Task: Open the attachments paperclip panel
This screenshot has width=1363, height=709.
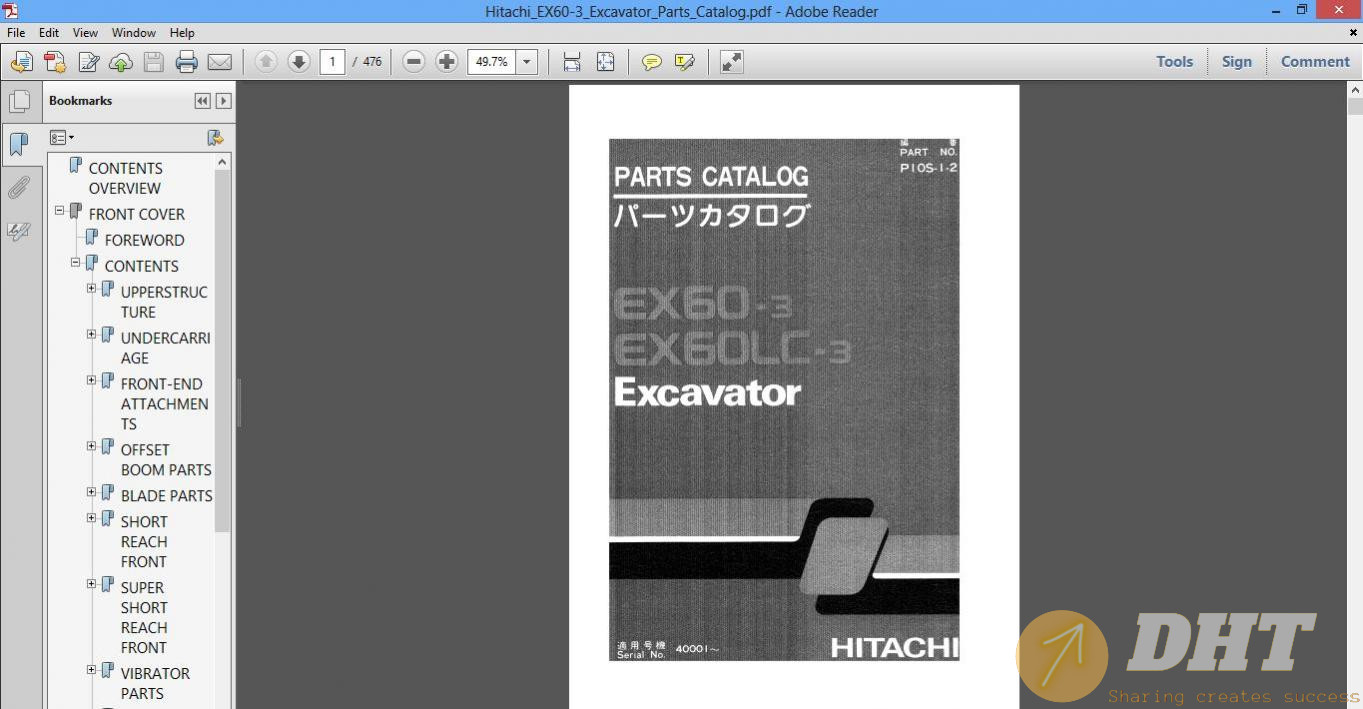Action: [18, 188]
